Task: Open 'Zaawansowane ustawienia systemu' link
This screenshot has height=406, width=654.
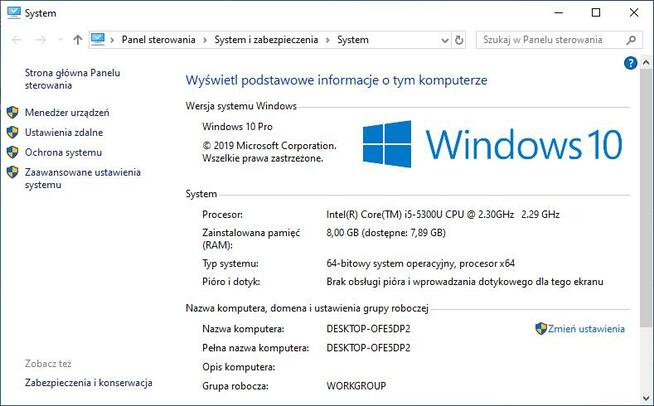Action: pos(83,179)
